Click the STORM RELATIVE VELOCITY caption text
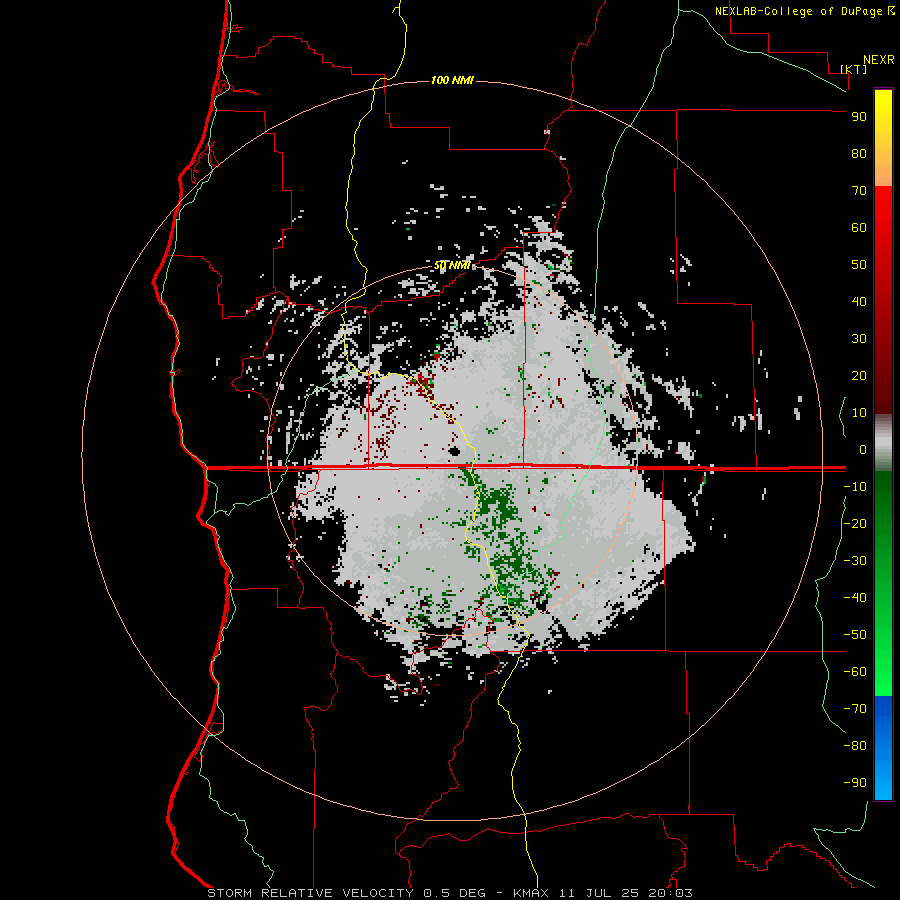Screen dimensions: 900x900 pyautogui.click(x=310, y=893)
